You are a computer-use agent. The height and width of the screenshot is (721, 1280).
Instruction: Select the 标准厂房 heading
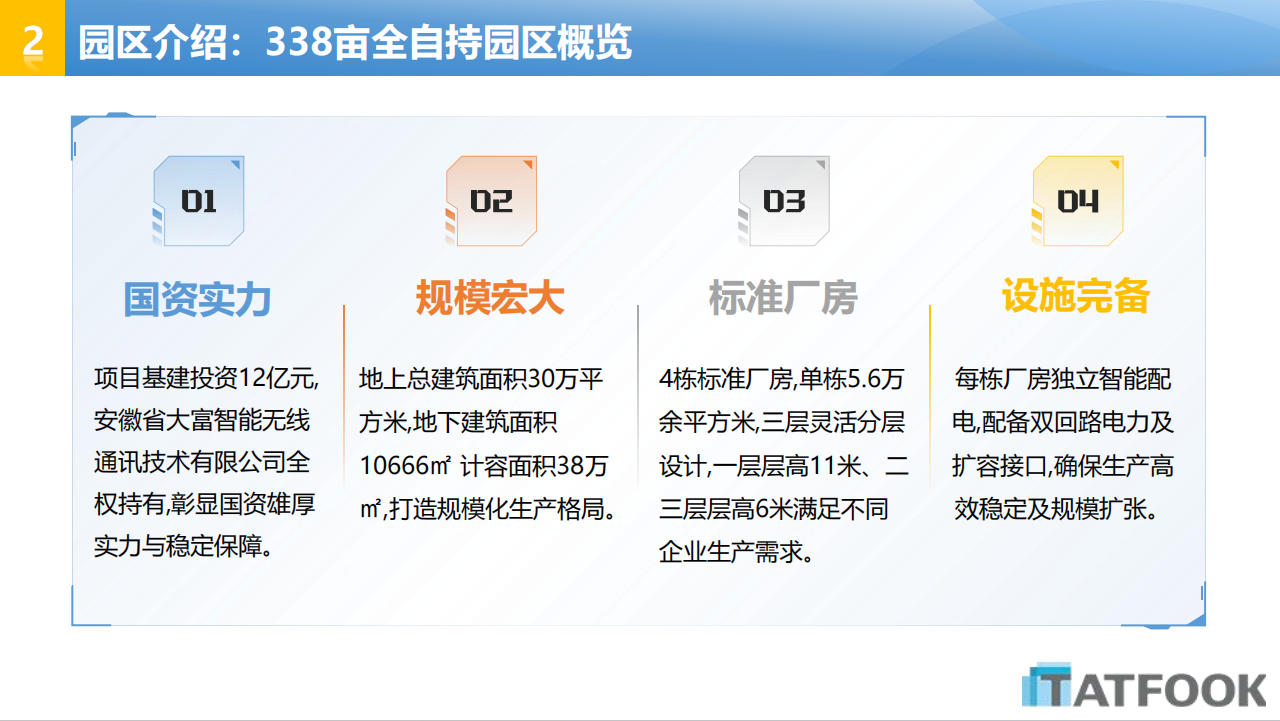(x=784, y=298)
